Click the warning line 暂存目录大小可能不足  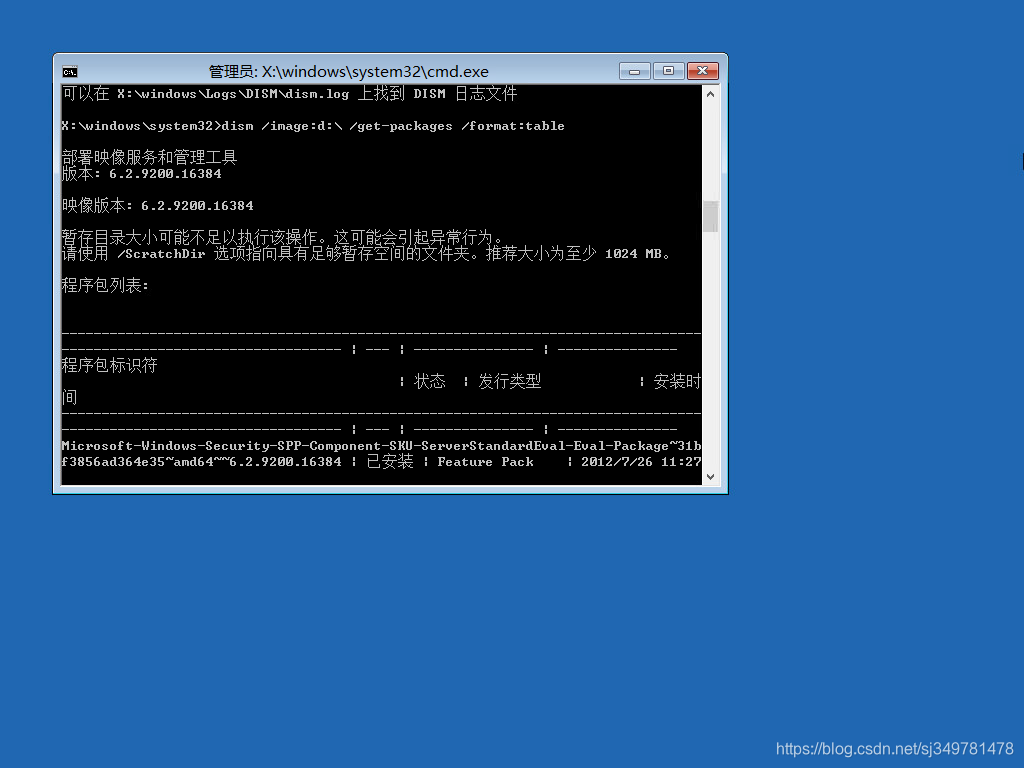tap(283, 237)
